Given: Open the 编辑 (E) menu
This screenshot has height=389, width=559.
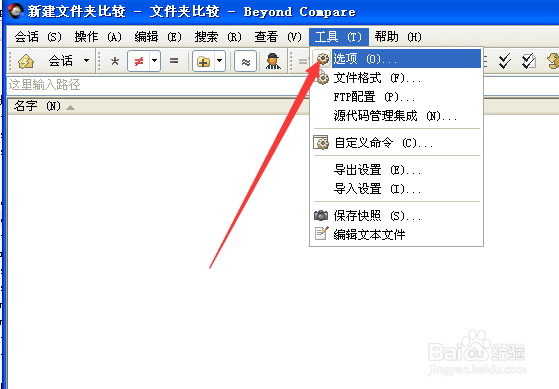Looking at the screenshot, I should 158,37.
